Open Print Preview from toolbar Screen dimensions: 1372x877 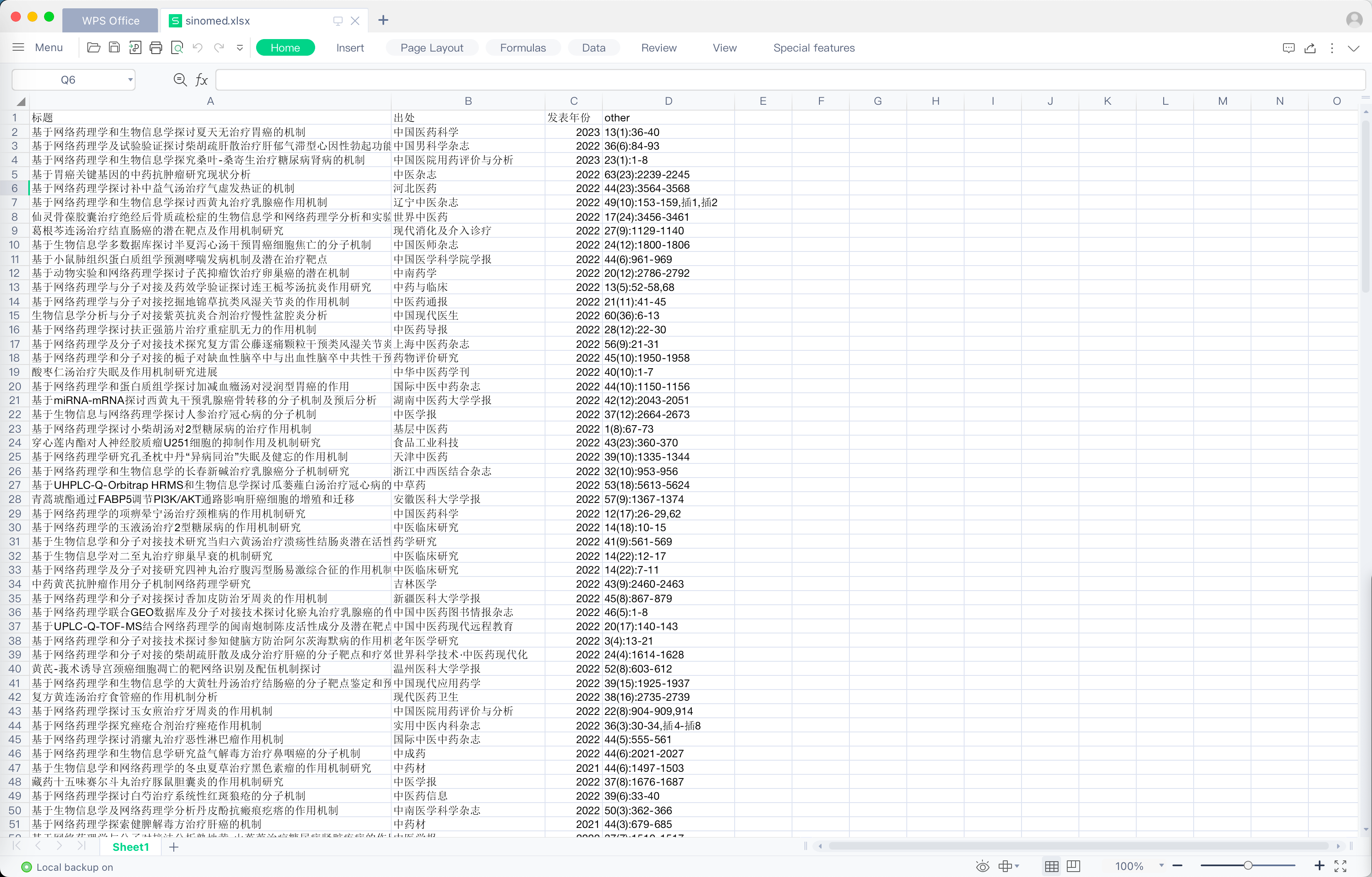click(177, 48)
